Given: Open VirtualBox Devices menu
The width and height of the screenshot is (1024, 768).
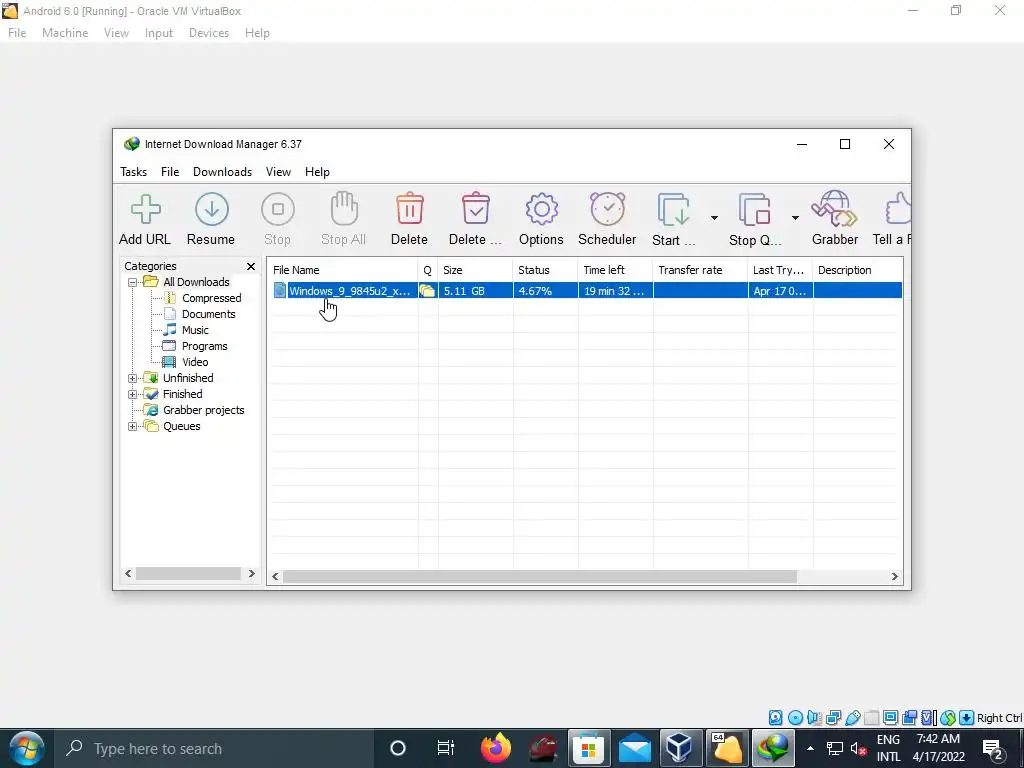Looking at the screenshot, I should tap(209, 33).
